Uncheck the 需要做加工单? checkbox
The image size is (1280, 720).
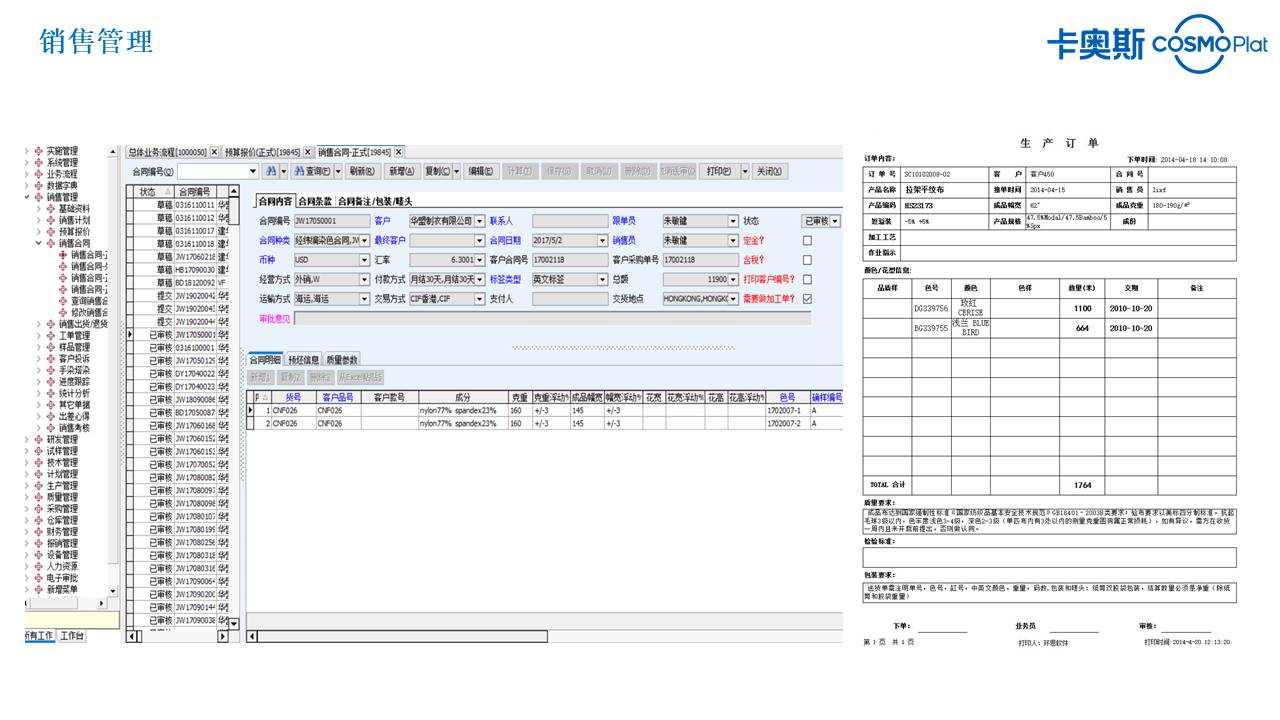point(807,299)
